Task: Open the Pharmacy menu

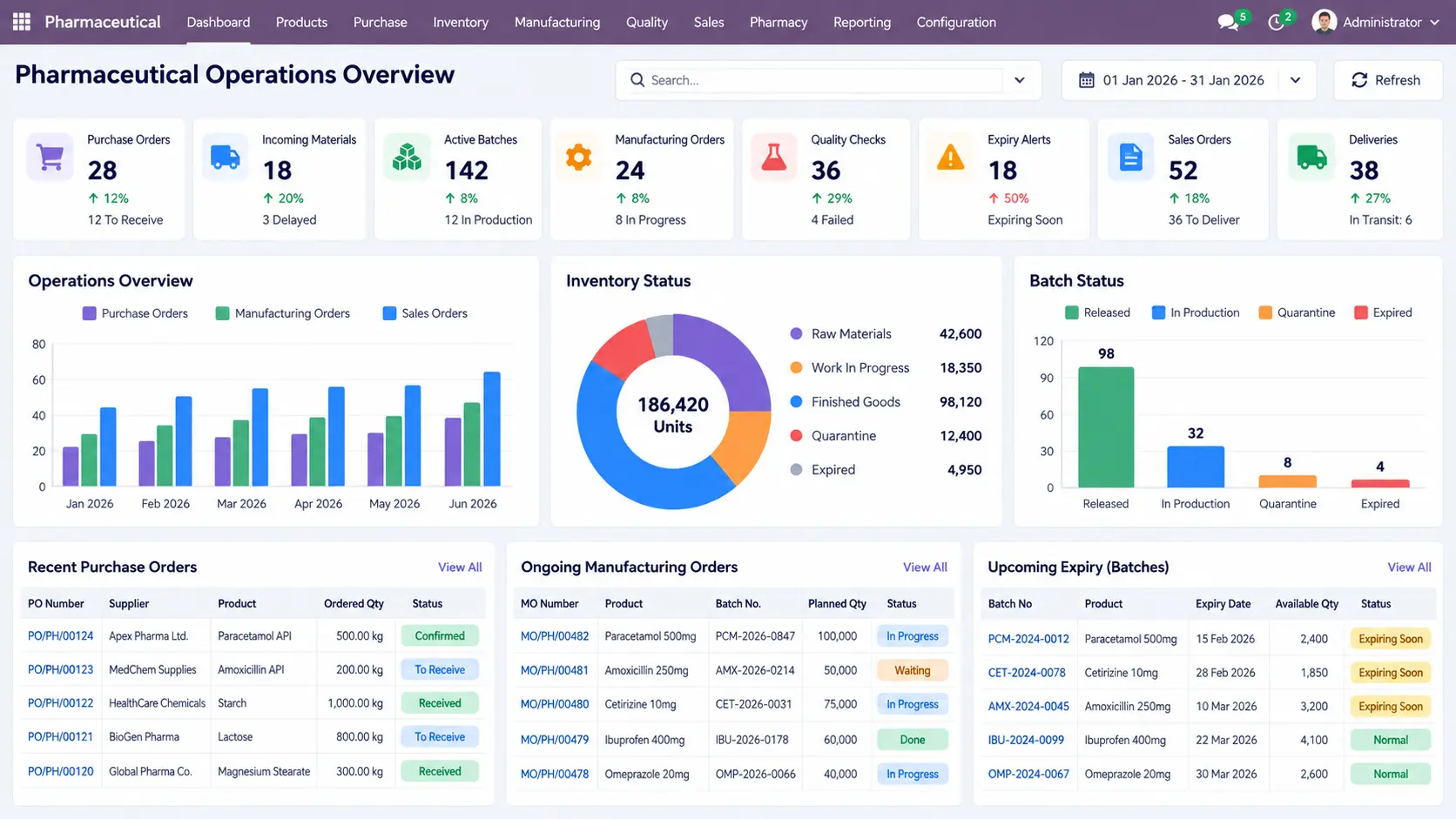Action: coord(779,22)
